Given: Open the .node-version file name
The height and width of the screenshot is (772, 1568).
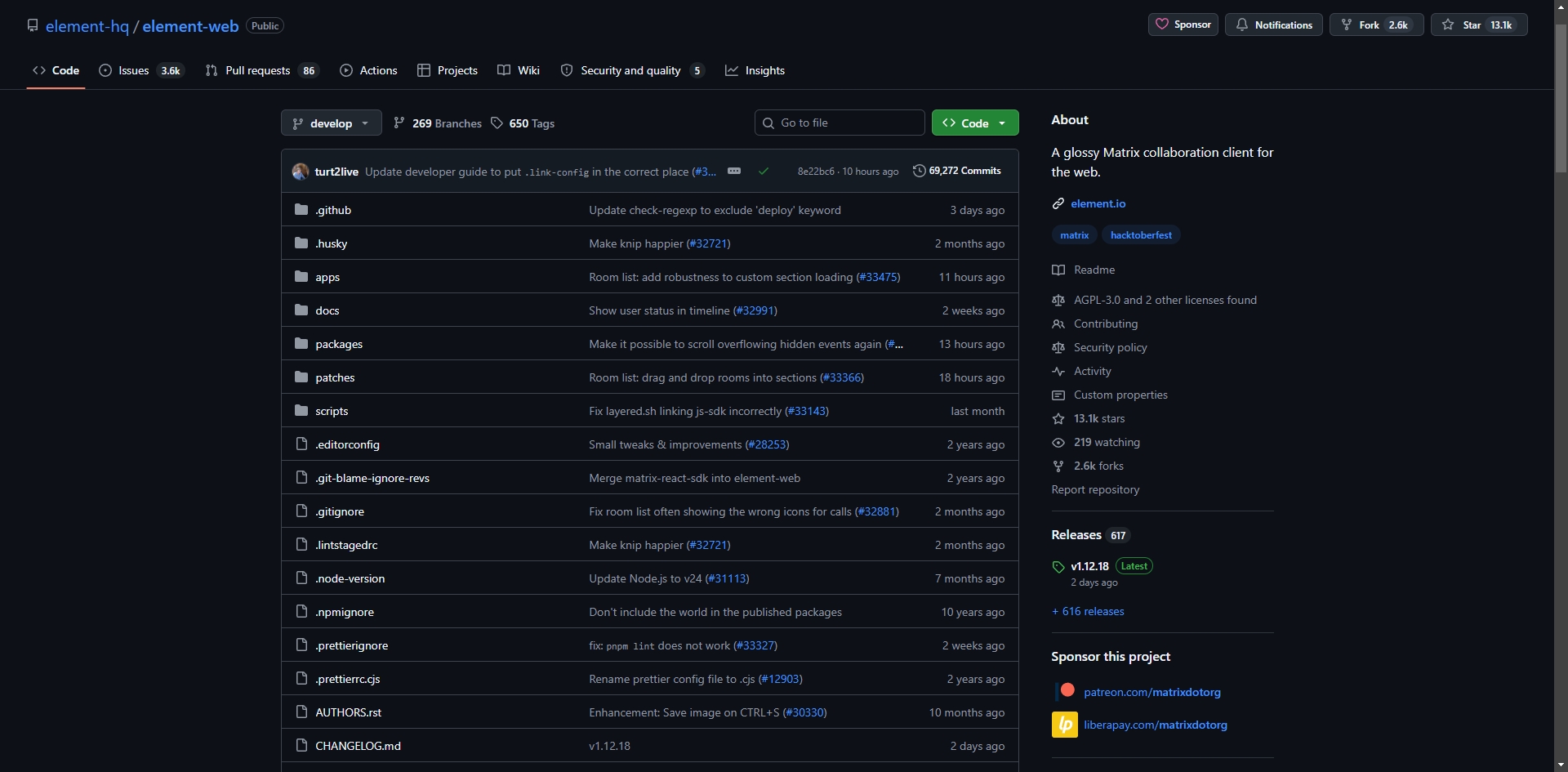Looking at the screenshot, I should 350,578.
